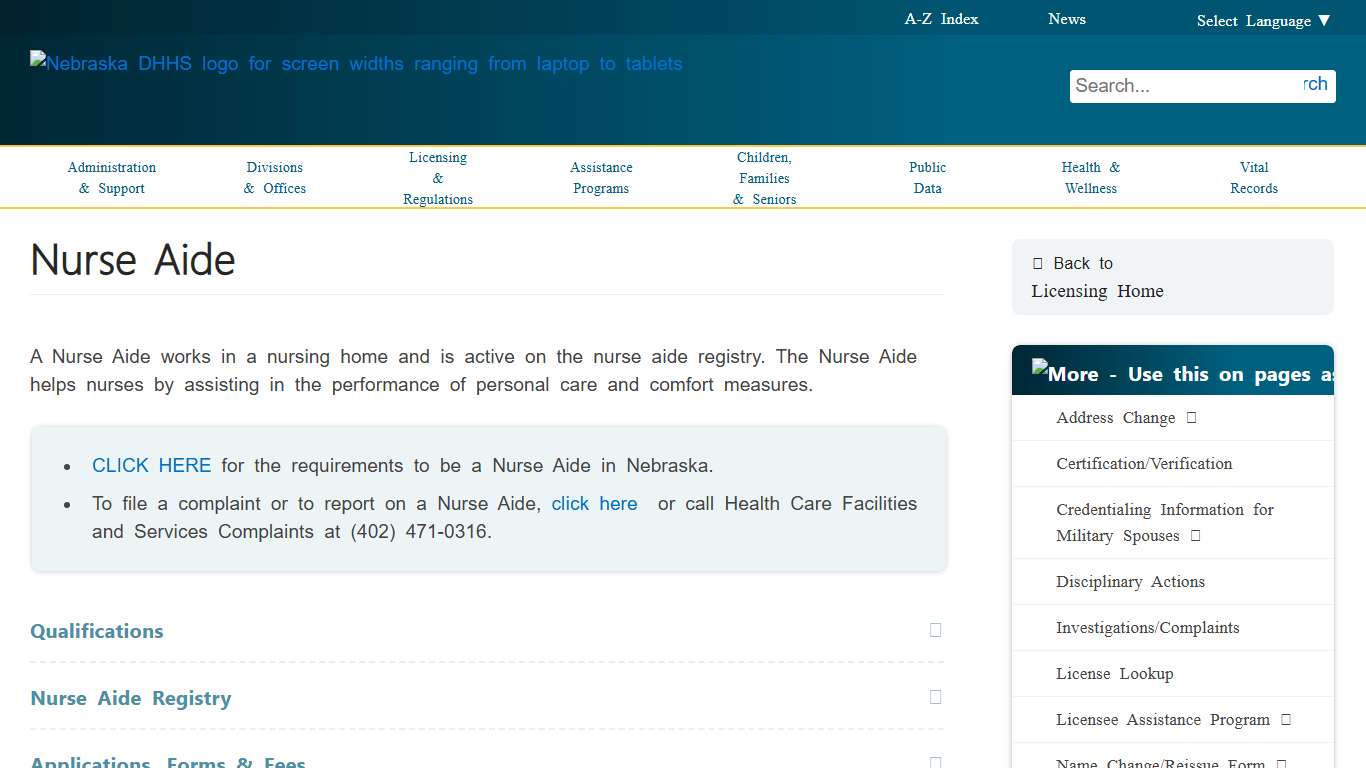1366x768 pixels.
Task: Click the complaint 'click here' link
Action: [594, 504]
